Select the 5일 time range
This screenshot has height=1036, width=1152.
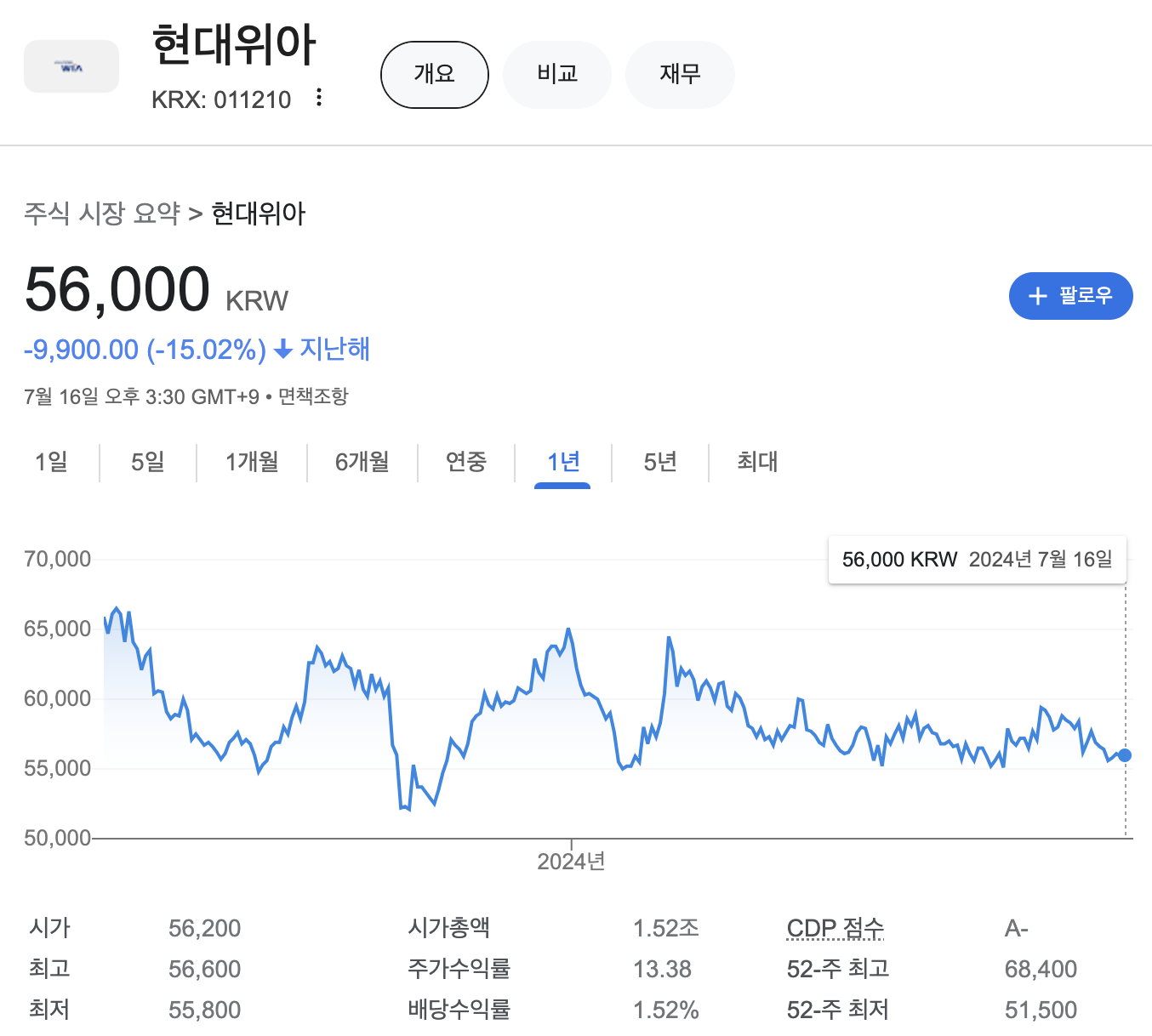[x=148, y=462]
